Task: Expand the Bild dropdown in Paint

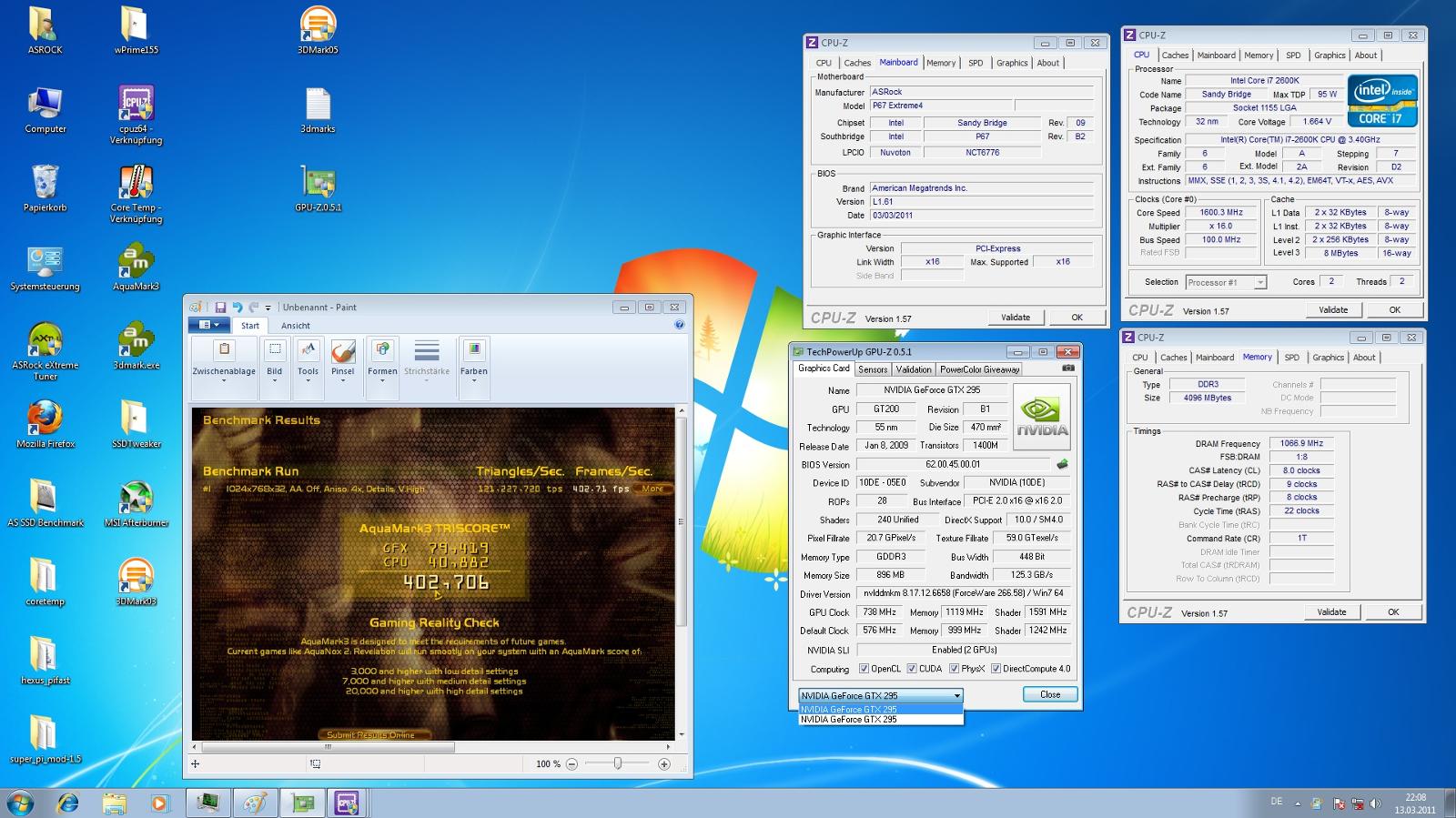Action: tap(275, 380)
